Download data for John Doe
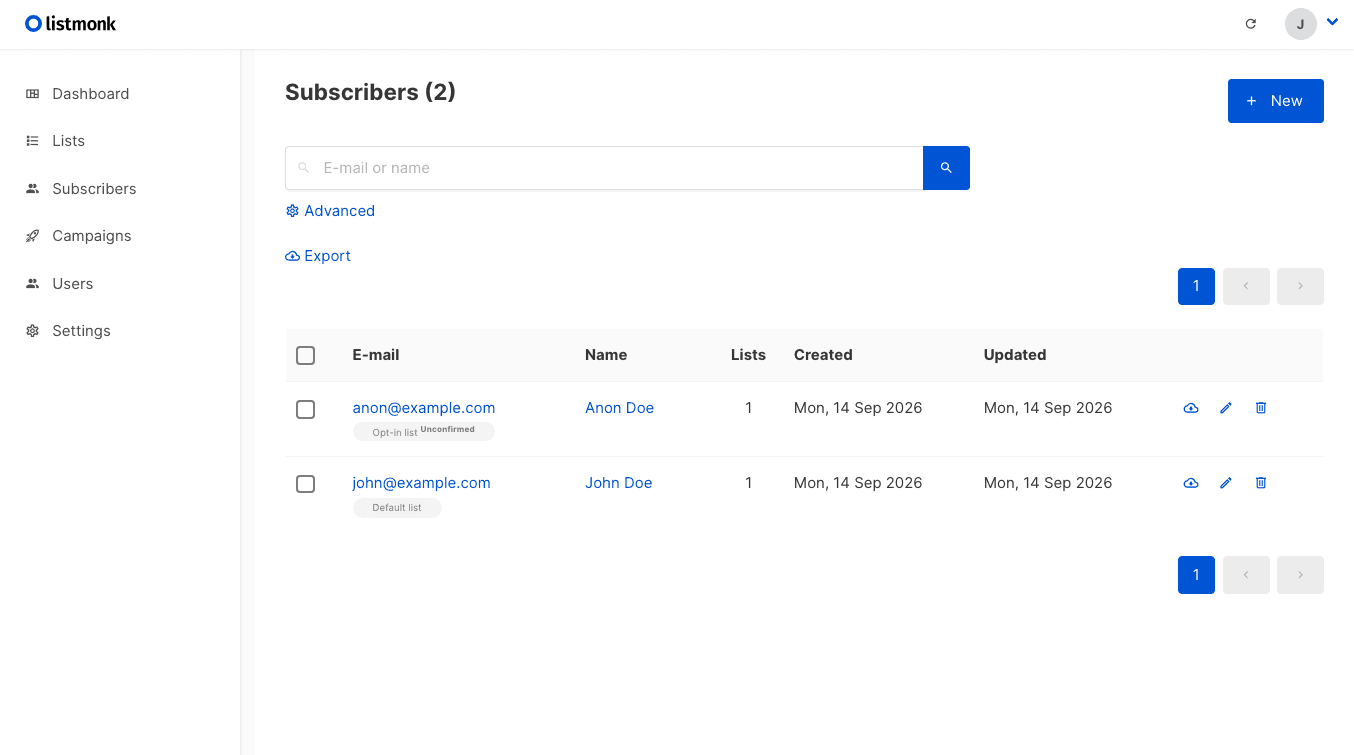The width and height of the screenshot is (1354, 755). (x=1190, y=483)
